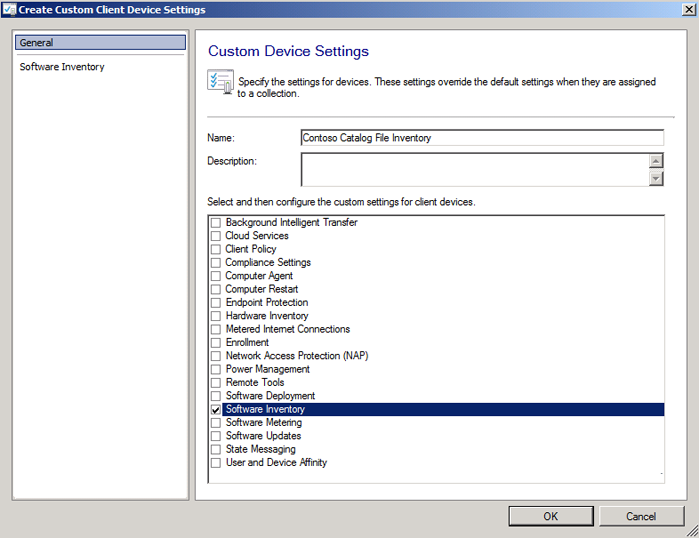The height and width of the screenshot is (538, 699).
Task: Check the Cloud Services option
Action: [x=215, y=236]
